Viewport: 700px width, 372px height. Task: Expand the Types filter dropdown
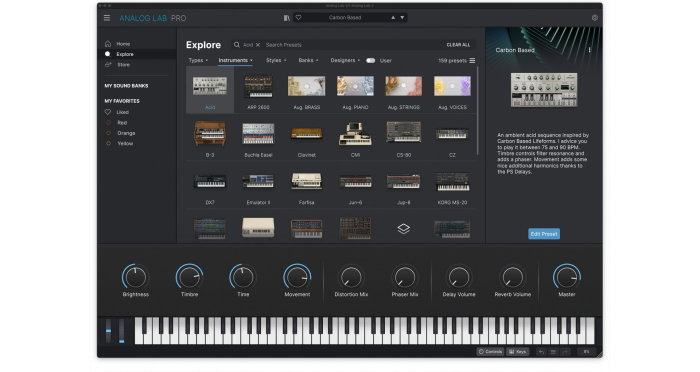198,60
